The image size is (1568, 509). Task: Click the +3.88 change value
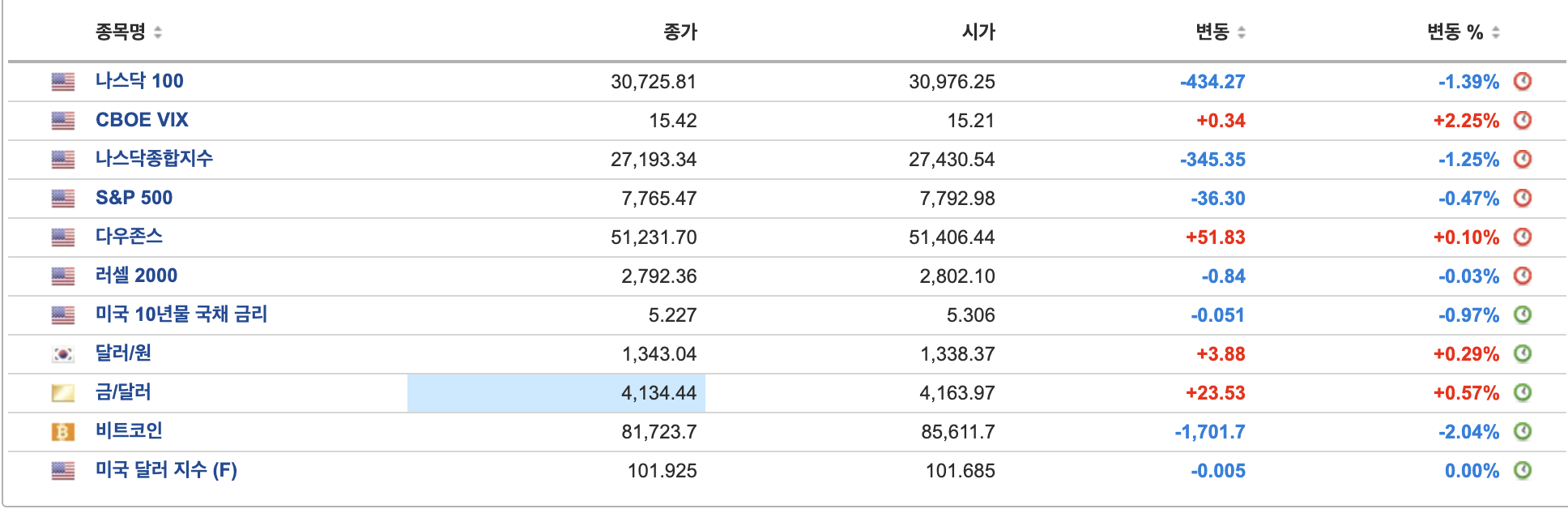tap(1221, 354)
